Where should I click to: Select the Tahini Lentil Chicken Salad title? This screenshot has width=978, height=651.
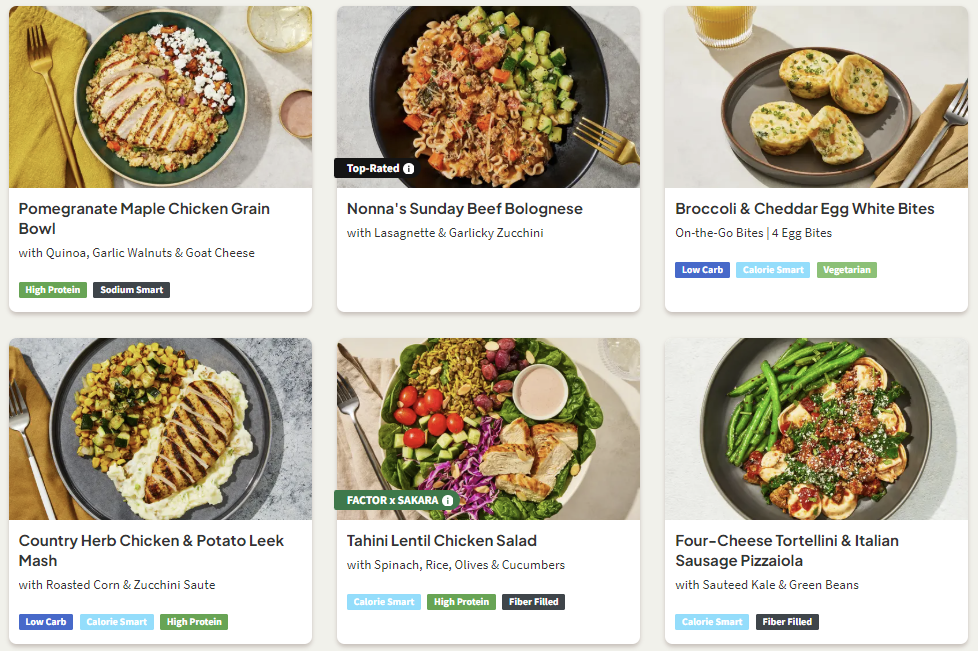441,541
